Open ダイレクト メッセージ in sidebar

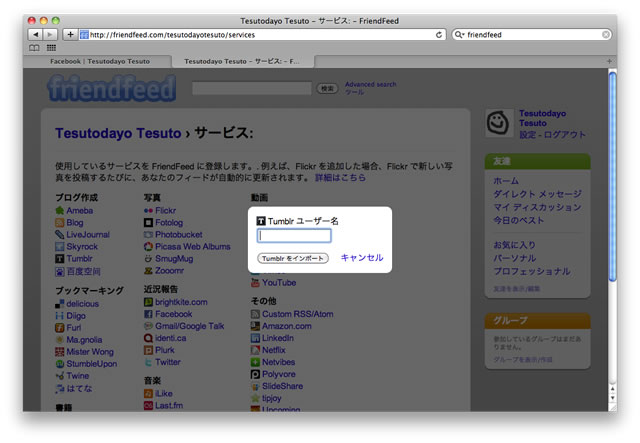point(537,194)
